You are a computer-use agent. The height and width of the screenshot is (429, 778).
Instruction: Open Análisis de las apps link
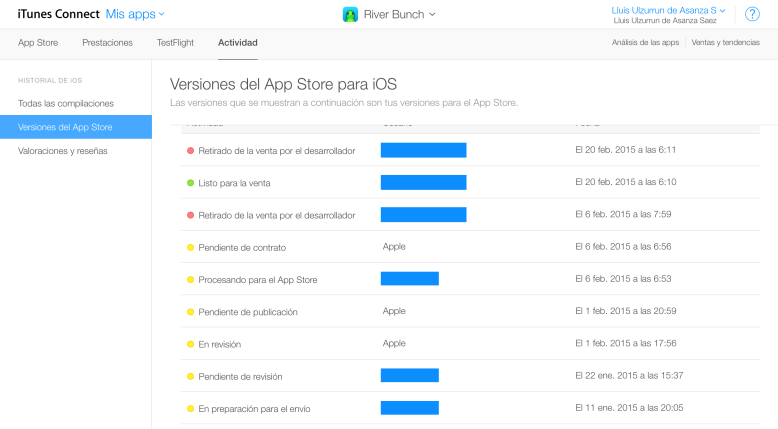[x=645, y=42]
